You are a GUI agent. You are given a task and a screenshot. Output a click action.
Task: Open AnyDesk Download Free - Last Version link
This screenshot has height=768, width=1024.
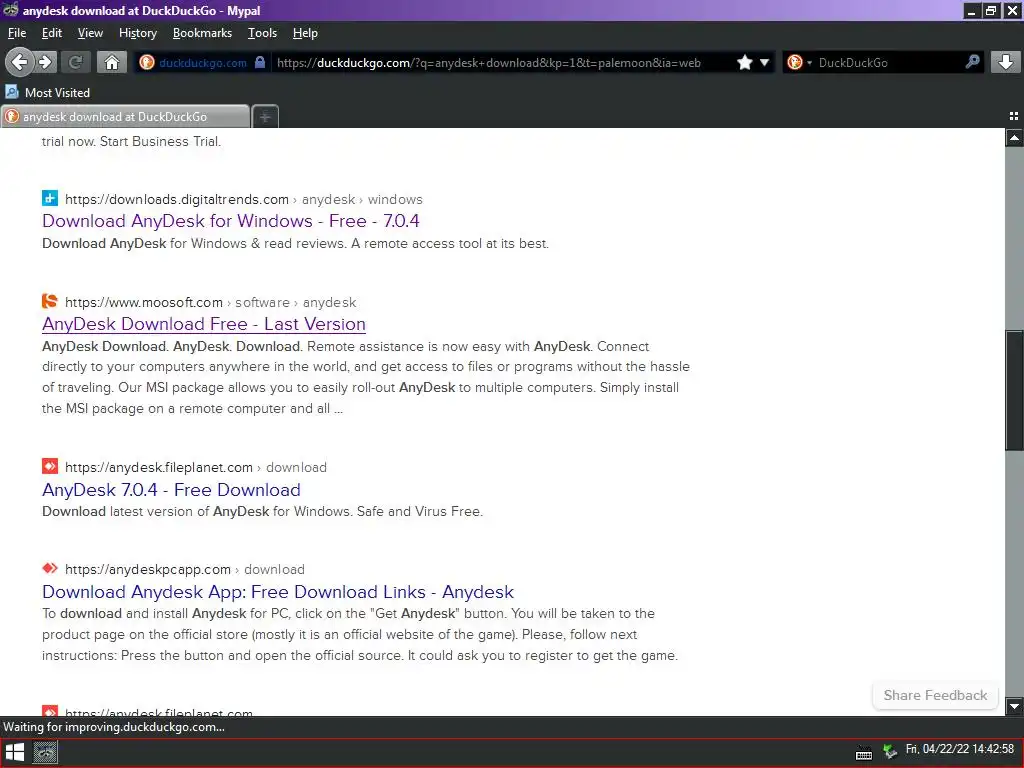[204, 324]
